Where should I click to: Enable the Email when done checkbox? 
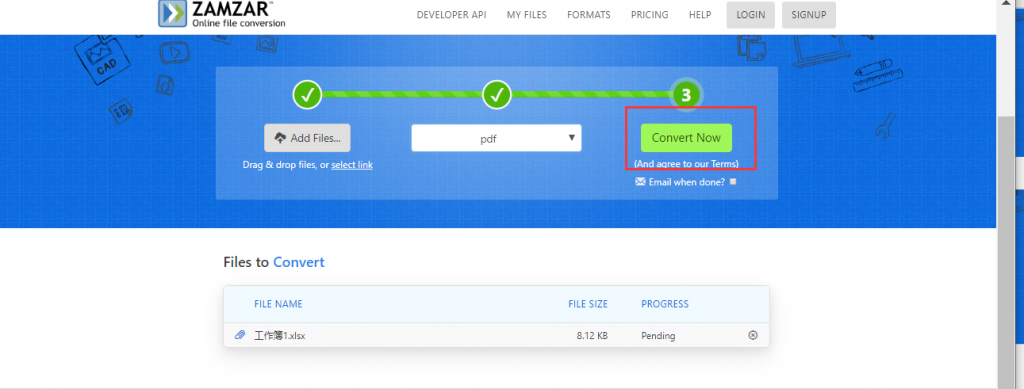(733, 182)
